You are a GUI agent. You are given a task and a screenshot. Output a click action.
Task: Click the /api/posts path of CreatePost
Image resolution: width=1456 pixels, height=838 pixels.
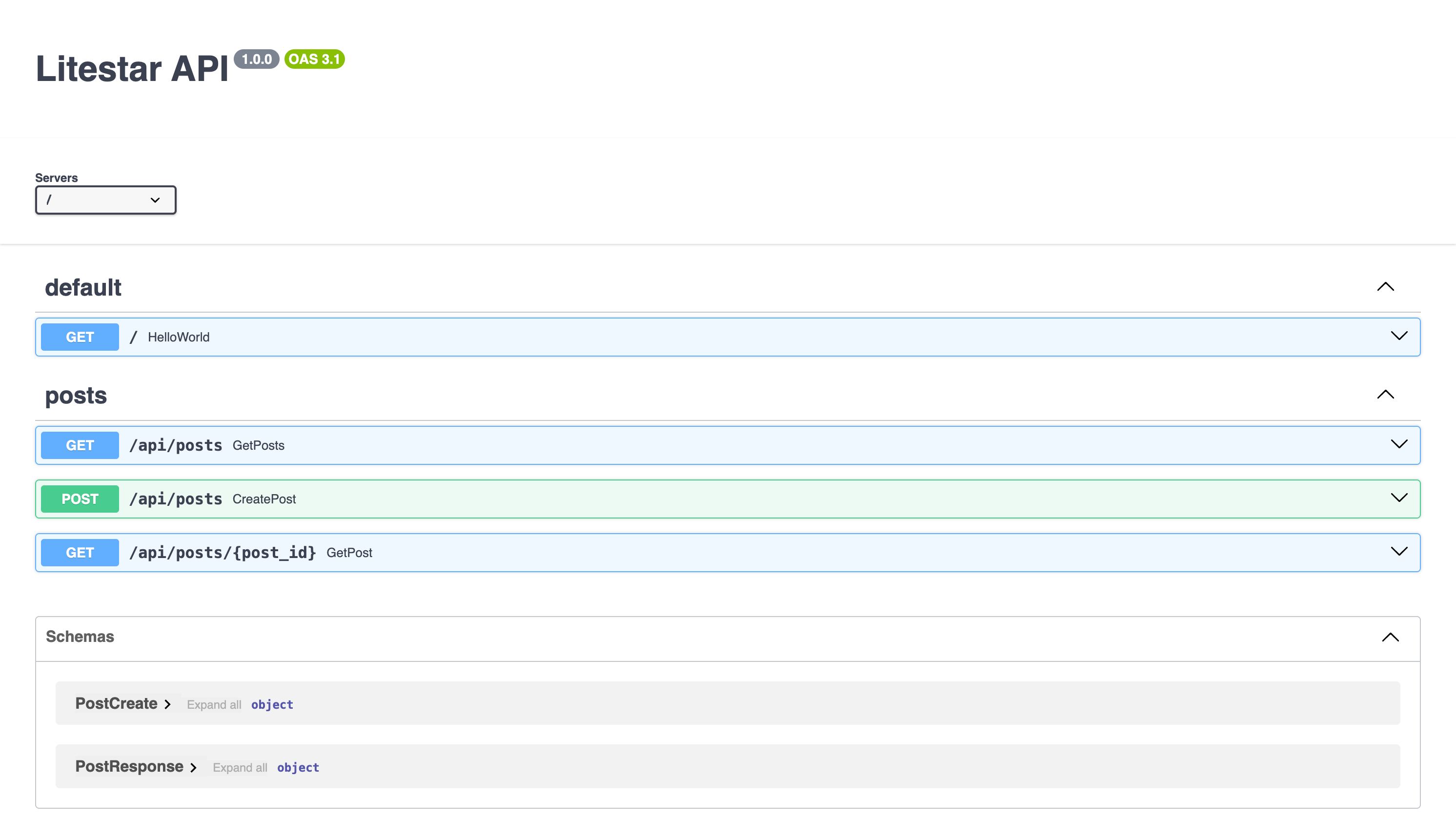(x=176, y=499)
